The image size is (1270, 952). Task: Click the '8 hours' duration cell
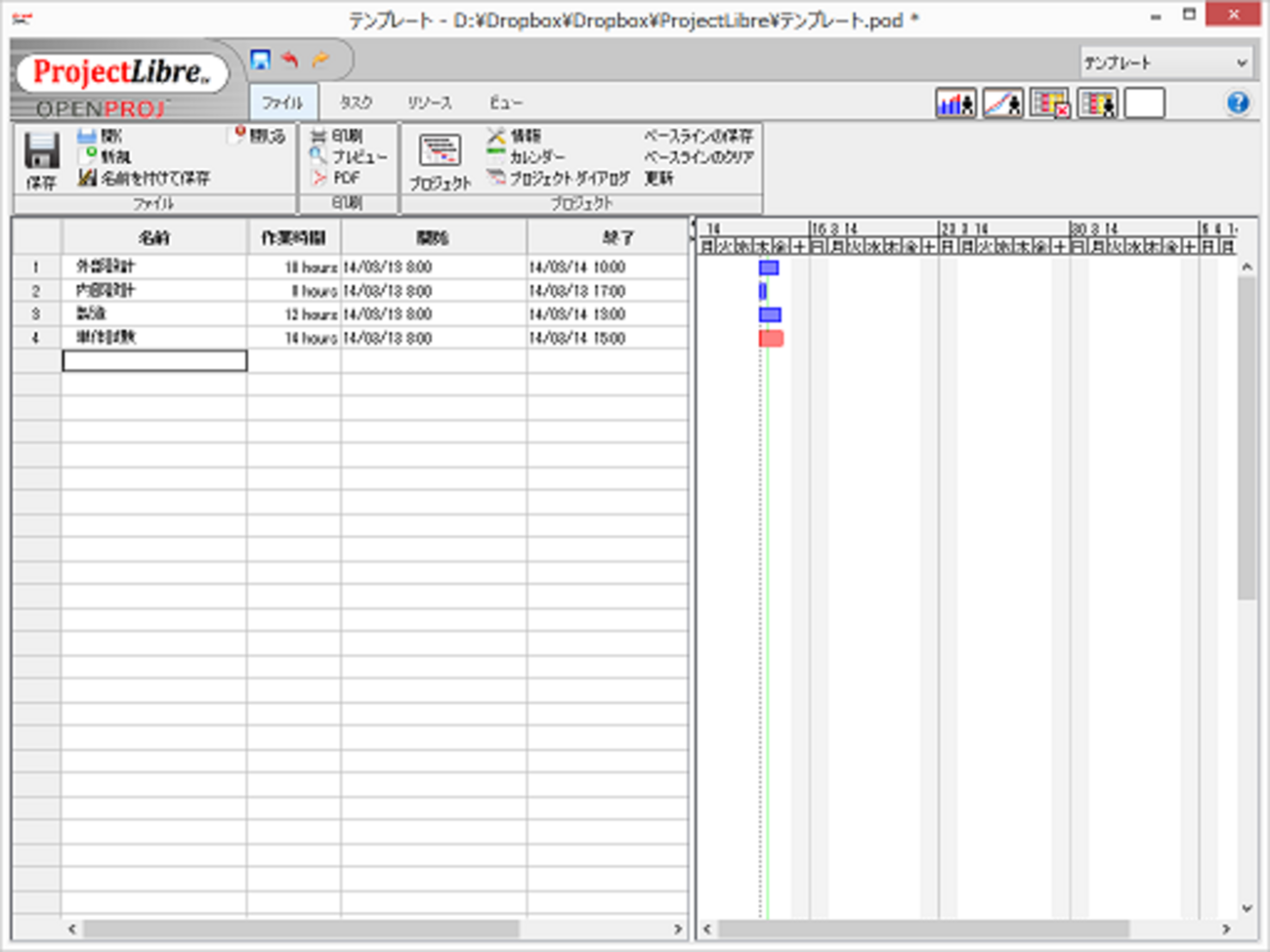click(x=294, y=291)
